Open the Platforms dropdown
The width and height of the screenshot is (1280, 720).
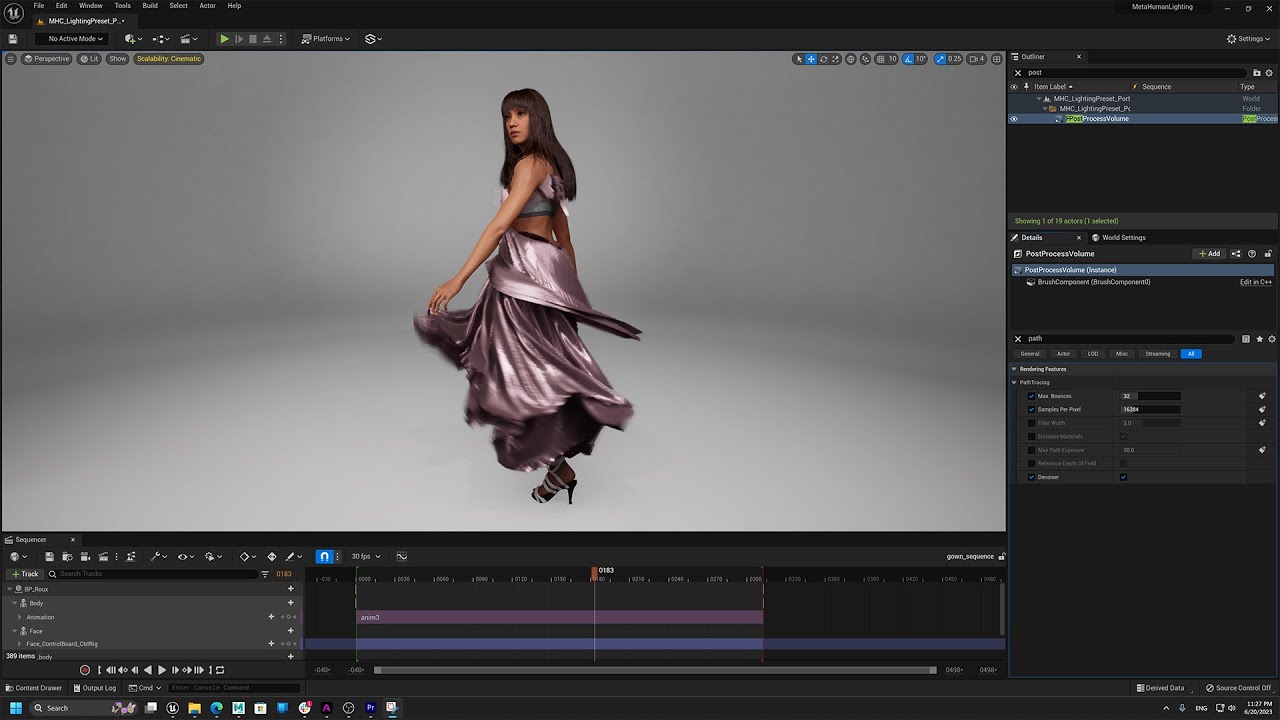point(326,39)
